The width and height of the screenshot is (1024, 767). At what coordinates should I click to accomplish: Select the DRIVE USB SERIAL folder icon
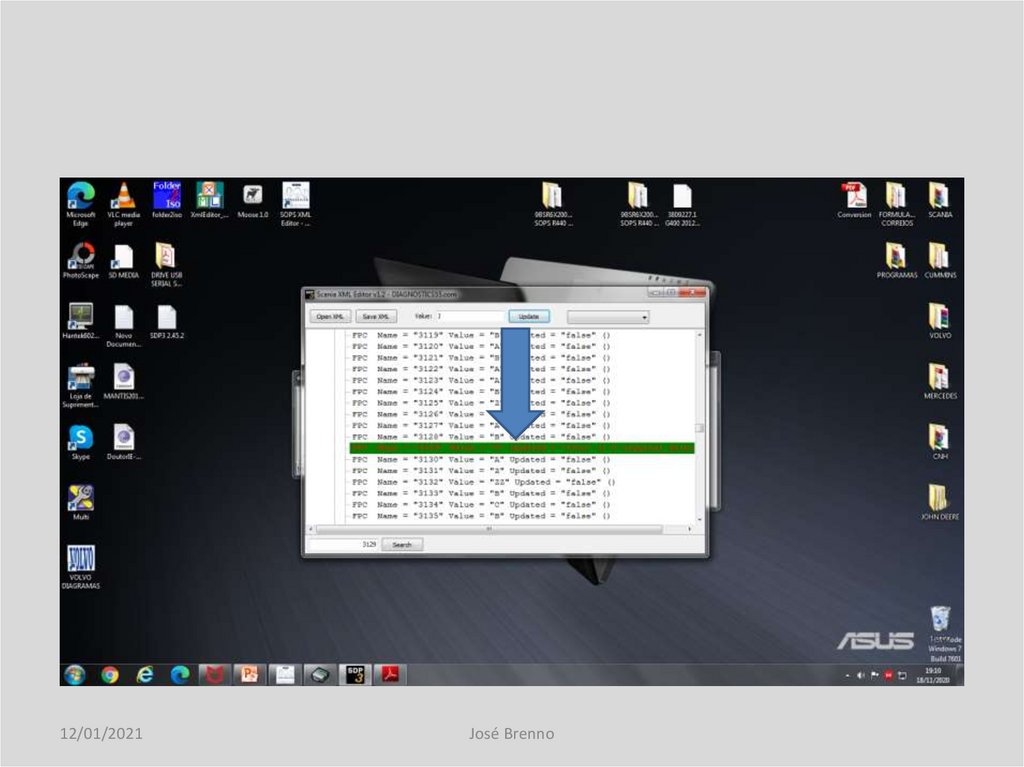pyautogui.click(x=166, y=256)
